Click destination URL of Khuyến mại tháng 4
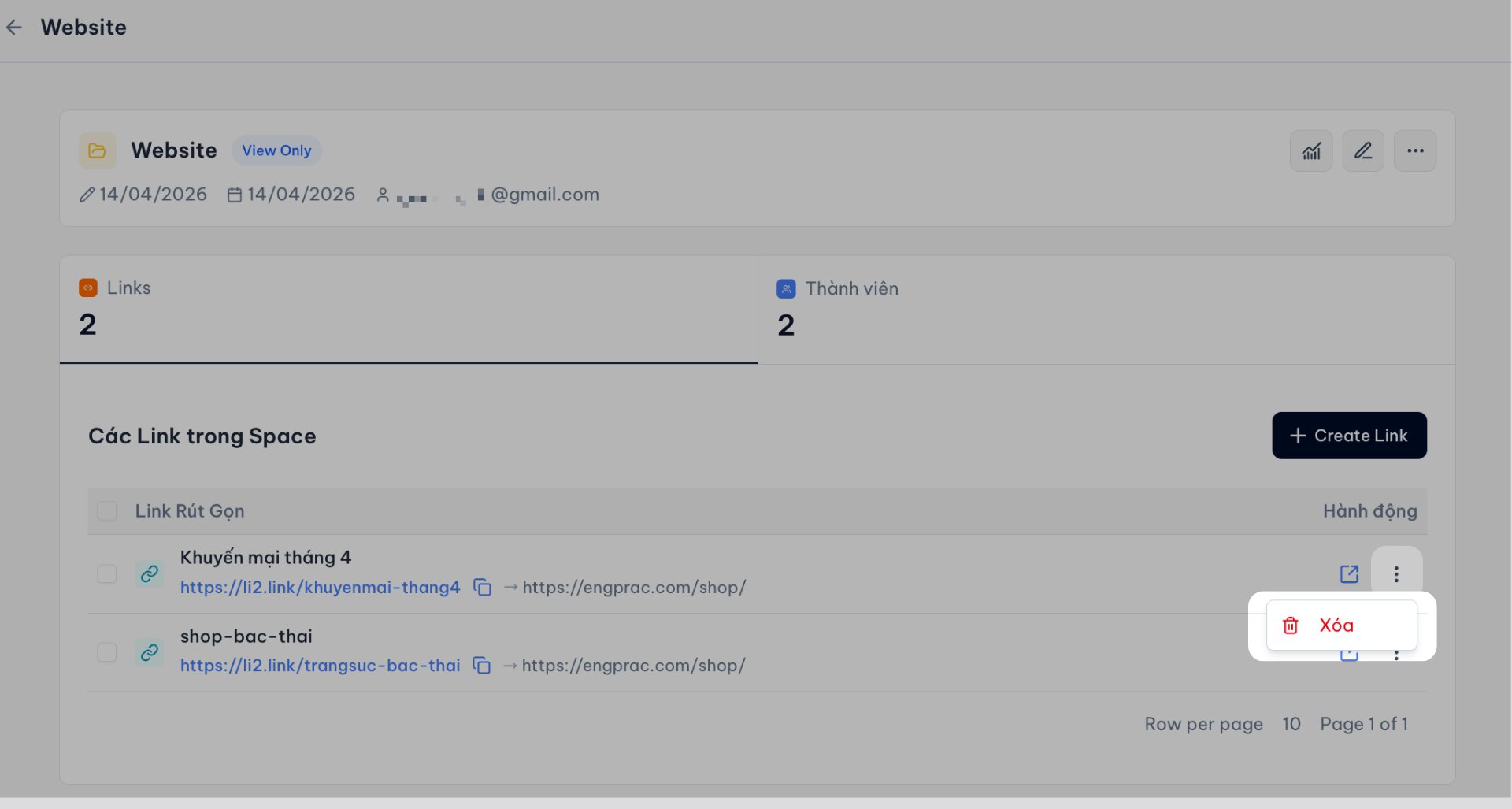 point(634,588)
